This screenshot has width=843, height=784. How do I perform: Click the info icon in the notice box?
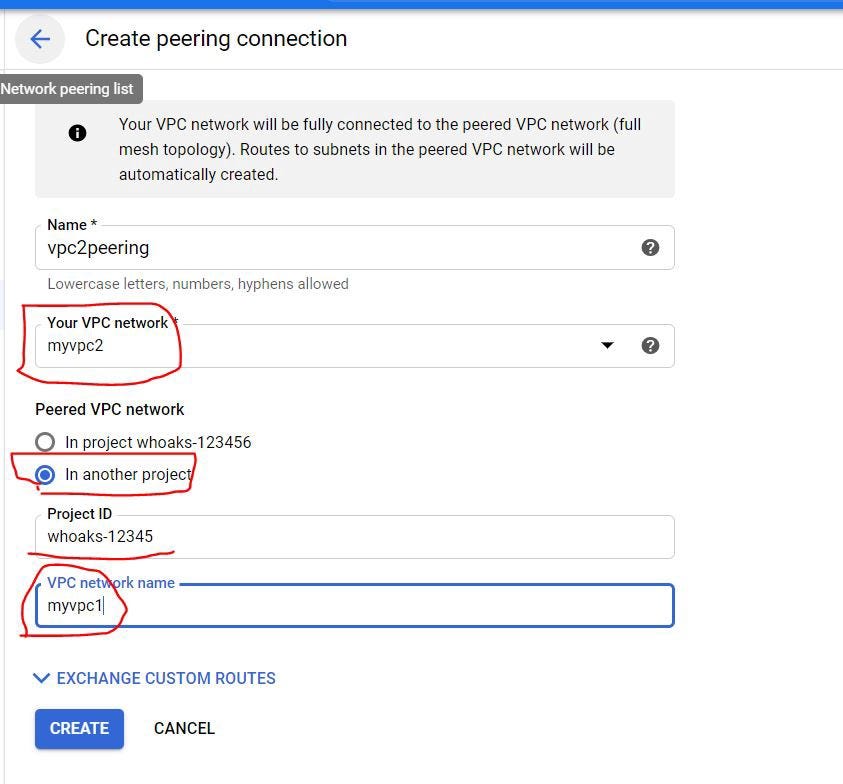[77, 133]
